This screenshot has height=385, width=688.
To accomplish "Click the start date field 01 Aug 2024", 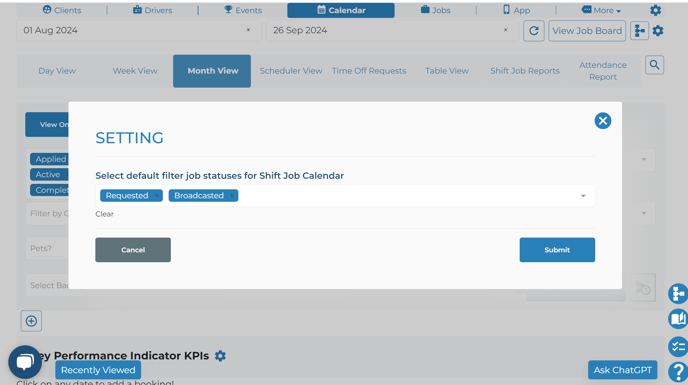I will 139,30.
